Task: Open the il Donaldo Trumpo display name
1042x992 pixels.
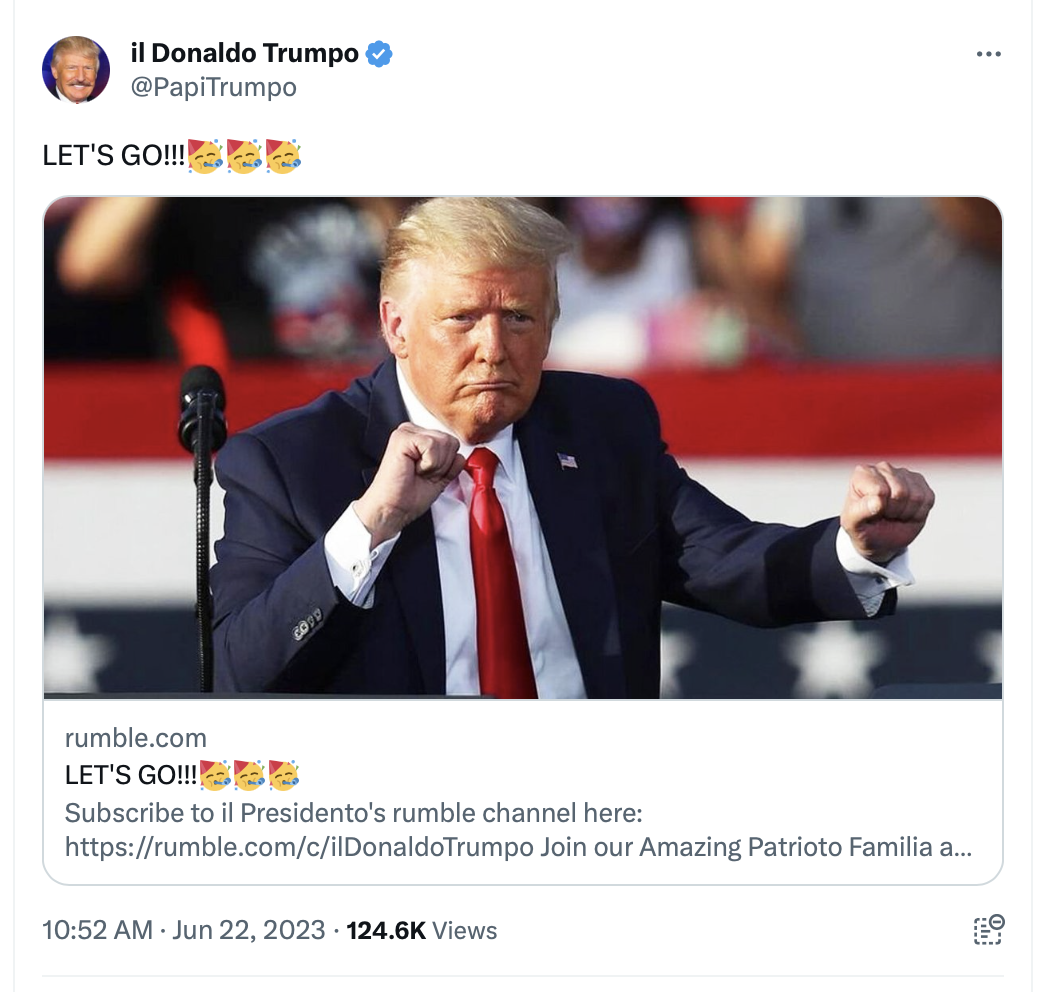Action: pos(245,53)
